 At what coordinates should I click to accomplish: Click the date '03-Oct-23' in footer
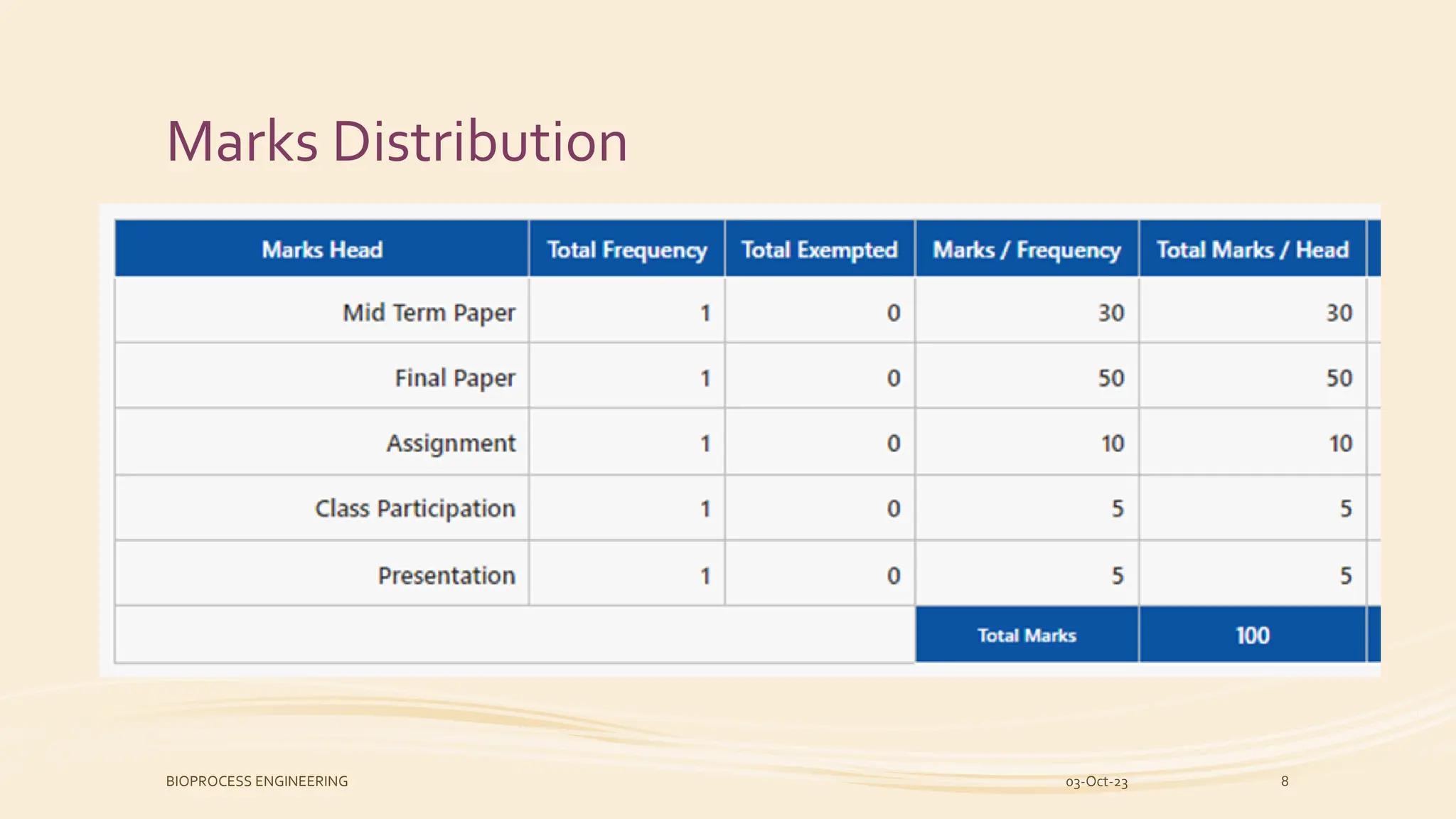1096,782
